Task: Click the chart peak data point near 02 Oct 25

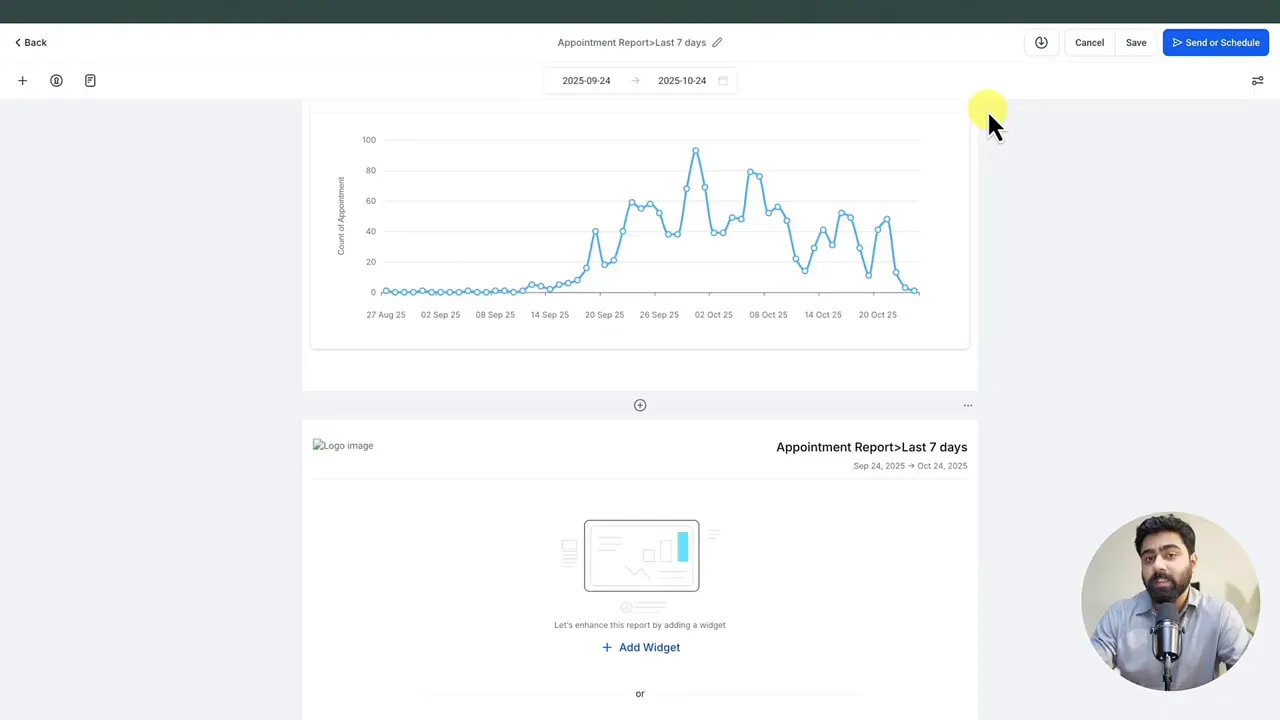Action: tap(695, 151)
